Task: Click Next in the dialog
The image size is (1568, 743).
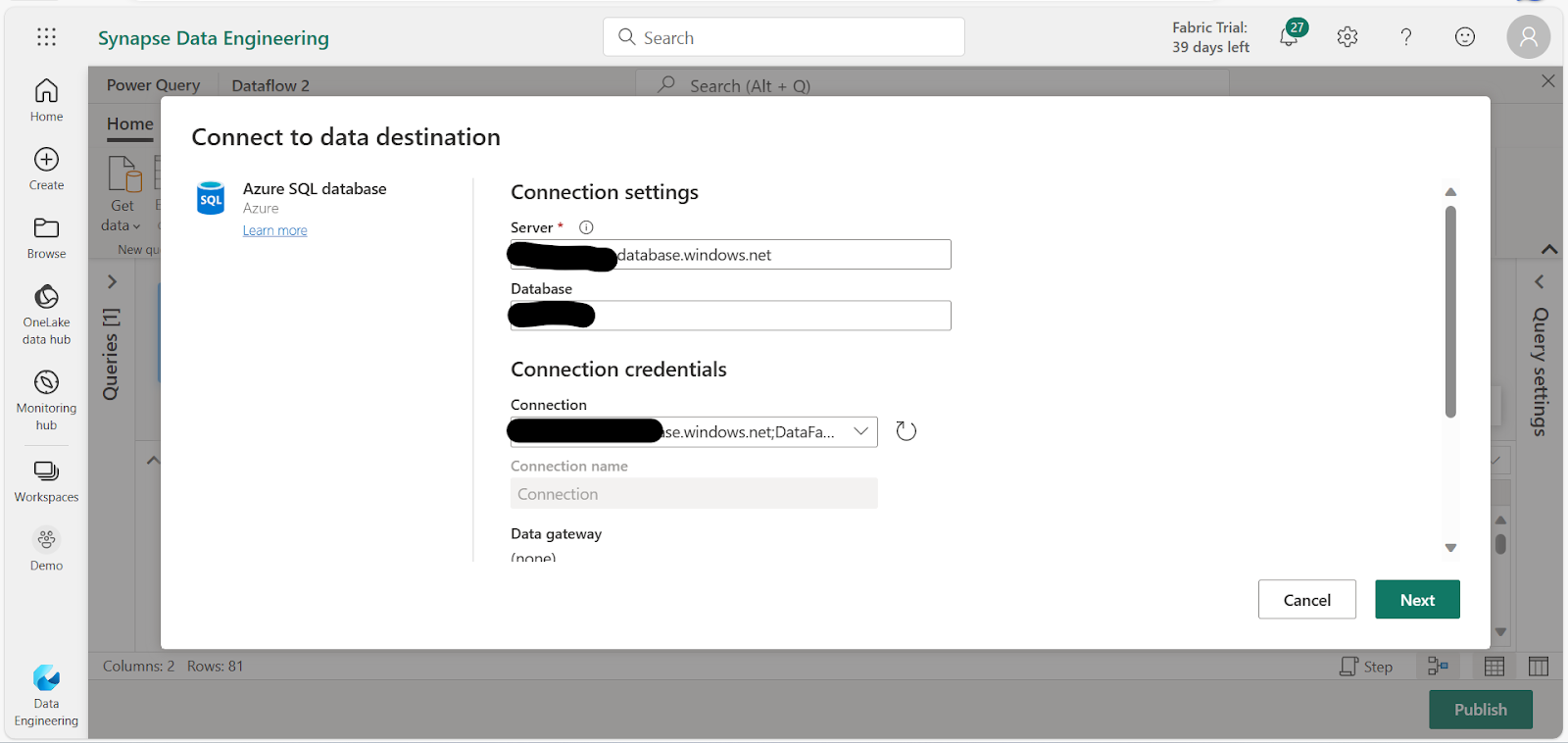Action: [x=1417, y=600]
